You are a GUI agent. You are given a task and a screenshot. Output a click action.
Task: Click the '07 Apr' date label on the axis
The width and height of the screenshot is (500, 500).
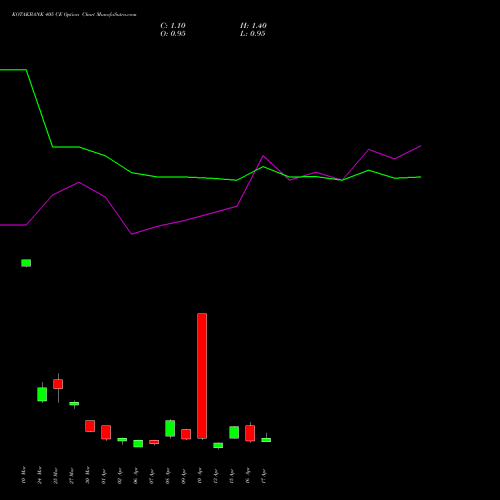click(x=152, y=475)
